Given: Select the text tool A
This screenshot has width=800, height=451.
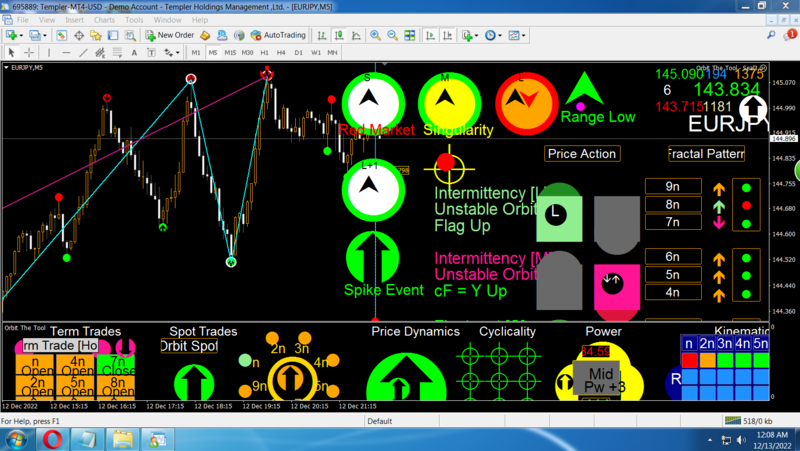Looking at the screenshot, I should click(x=134, y=53).
